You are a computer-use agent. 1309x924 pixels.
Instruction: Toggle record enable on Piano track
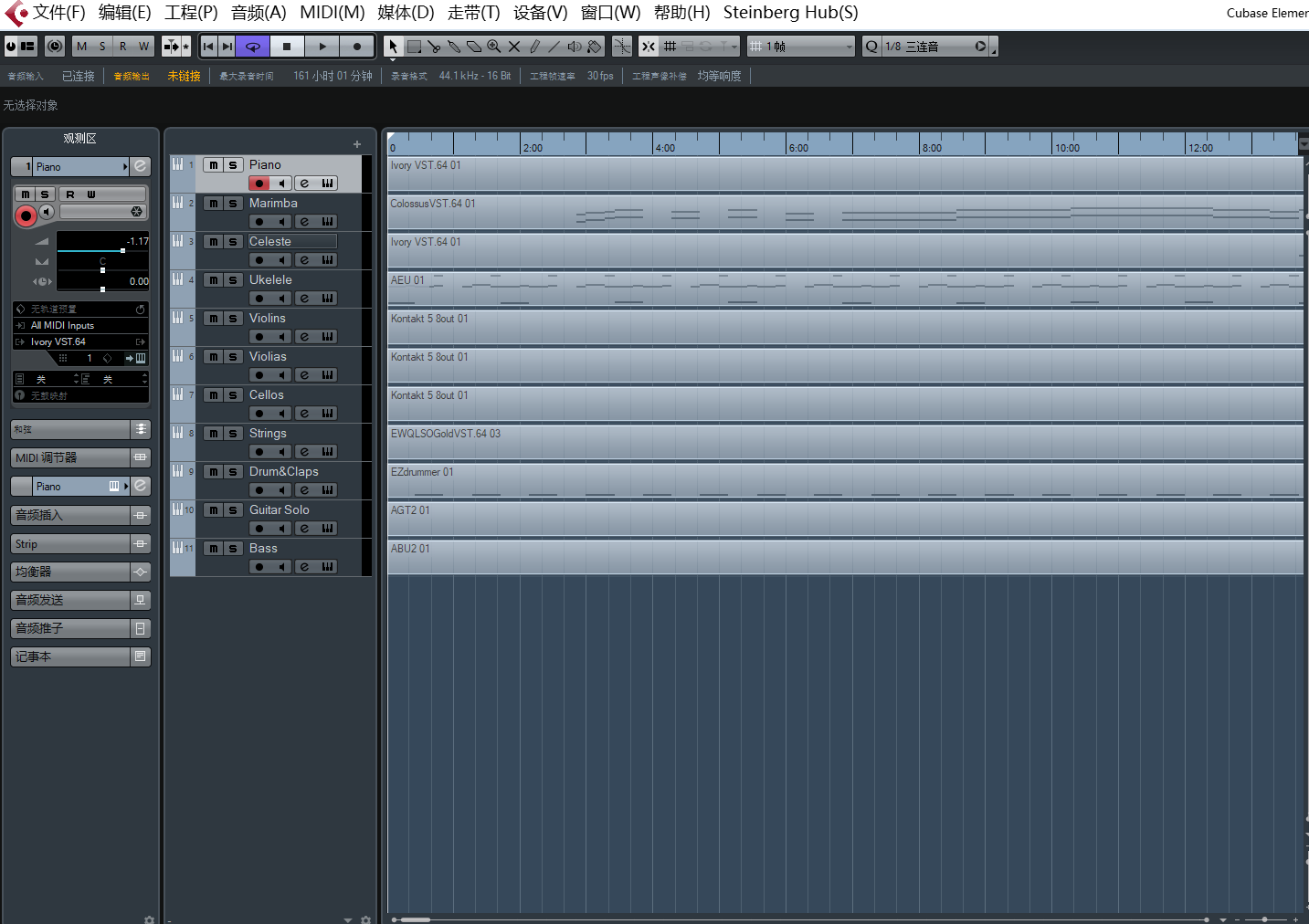(259, 184)
